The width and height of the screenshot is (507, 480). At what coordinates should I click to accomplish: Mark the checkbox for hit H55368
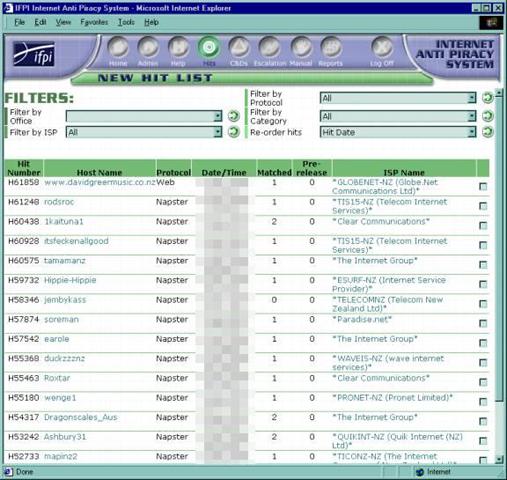(483, 363)
